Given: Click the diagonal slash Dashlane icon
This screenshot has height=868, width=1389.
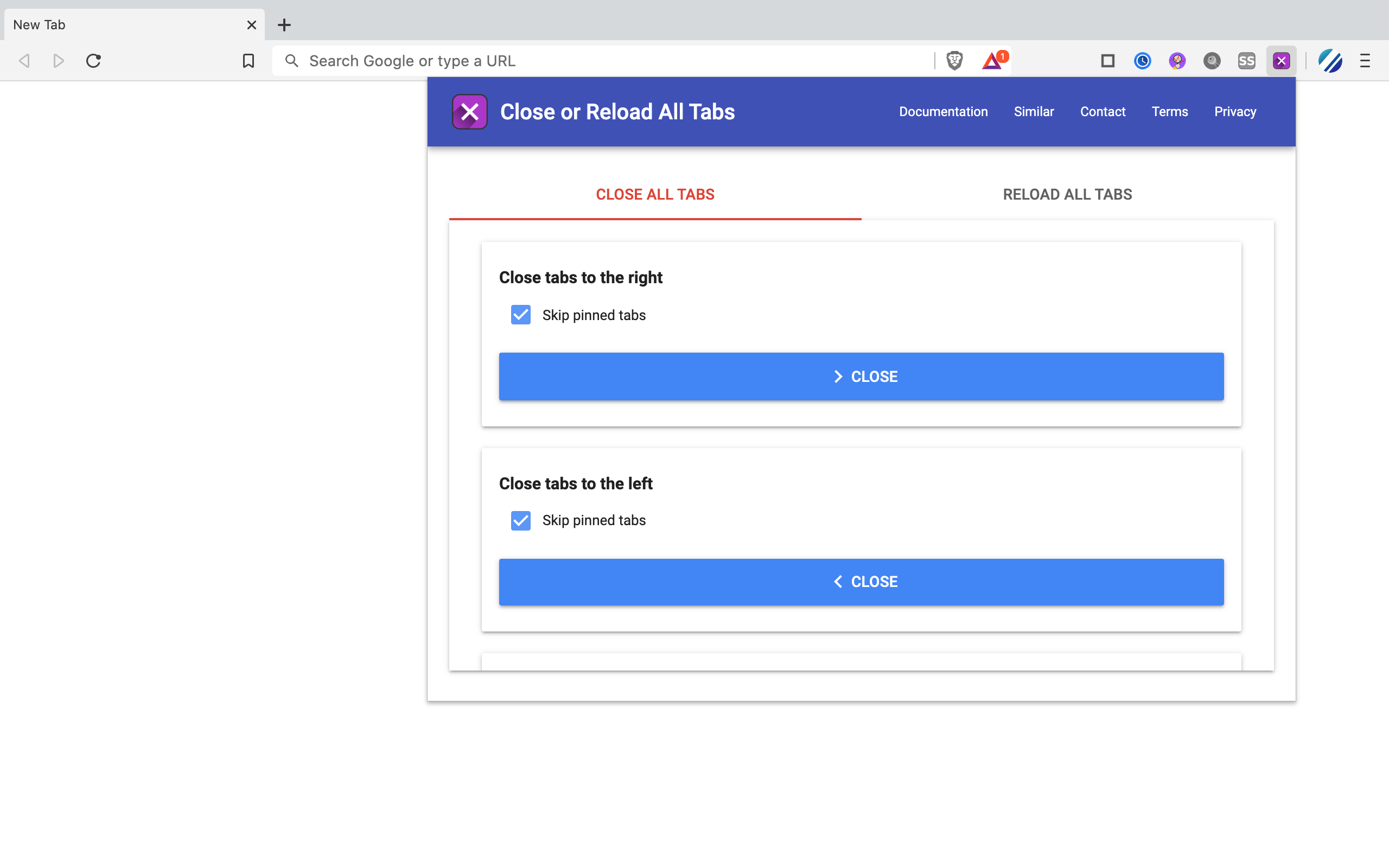Looking at the screenshot, I should pyautogui.click(x=1331, y=61).
